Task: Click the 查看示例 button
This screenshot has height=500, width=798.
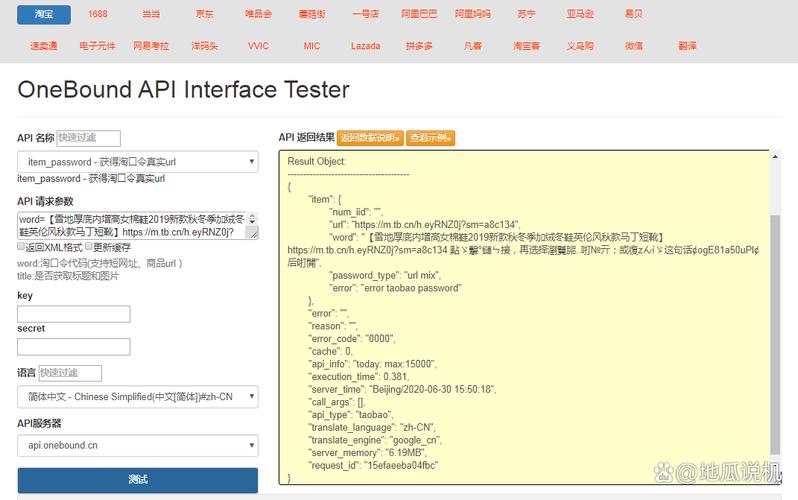Action: click(431, 138)
